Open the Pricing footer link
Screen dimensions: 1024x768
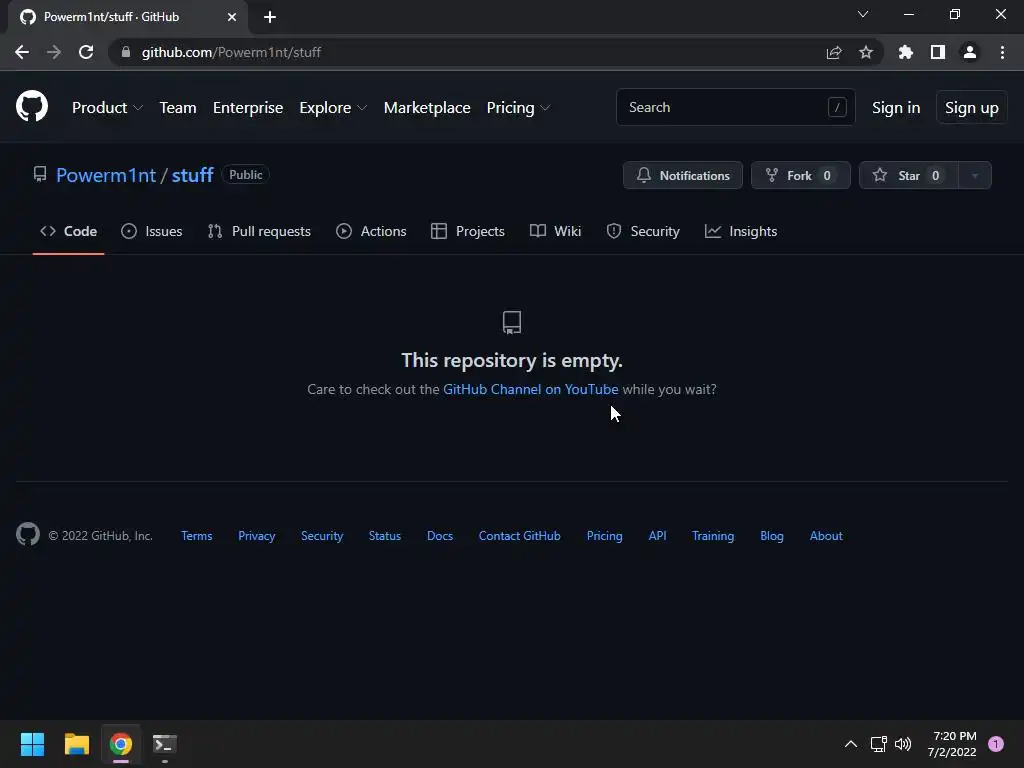tap(604, 536)
